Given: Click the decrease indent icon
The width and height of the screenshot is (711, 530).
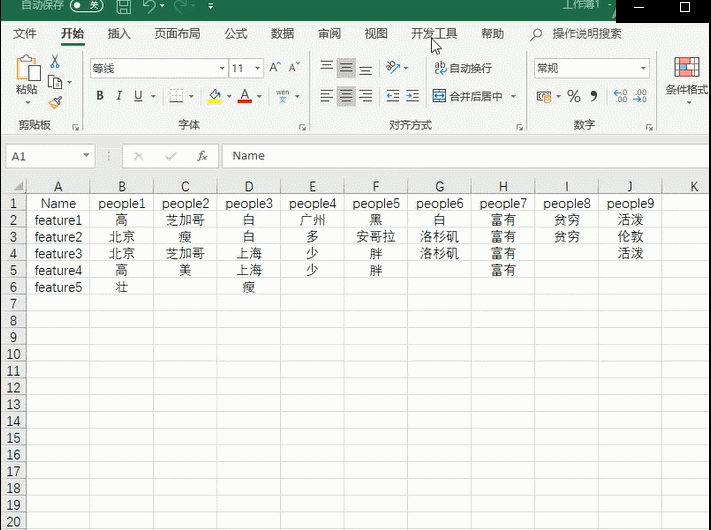Looking at the screenshot, I should click(x=393, y=96).
